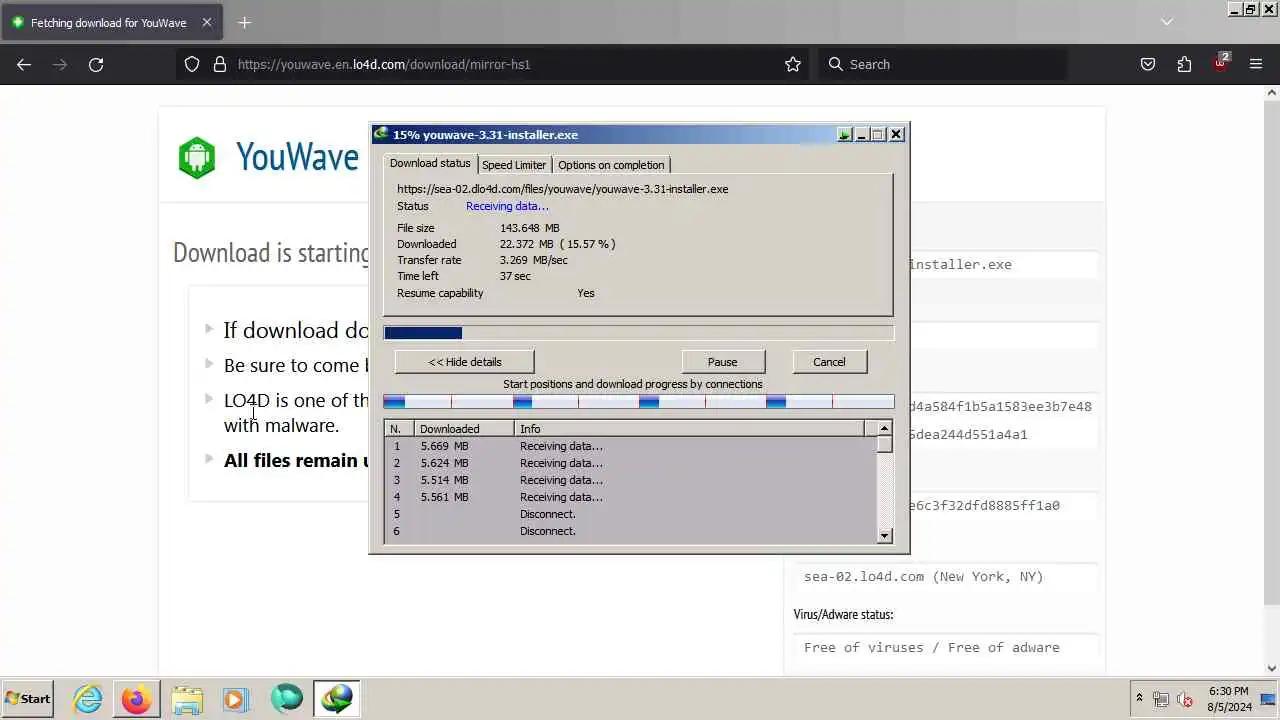Click the muted volume tray icon
Image resolution: width=1280 pixels, height=720 pixels.
pos(1185,699)
